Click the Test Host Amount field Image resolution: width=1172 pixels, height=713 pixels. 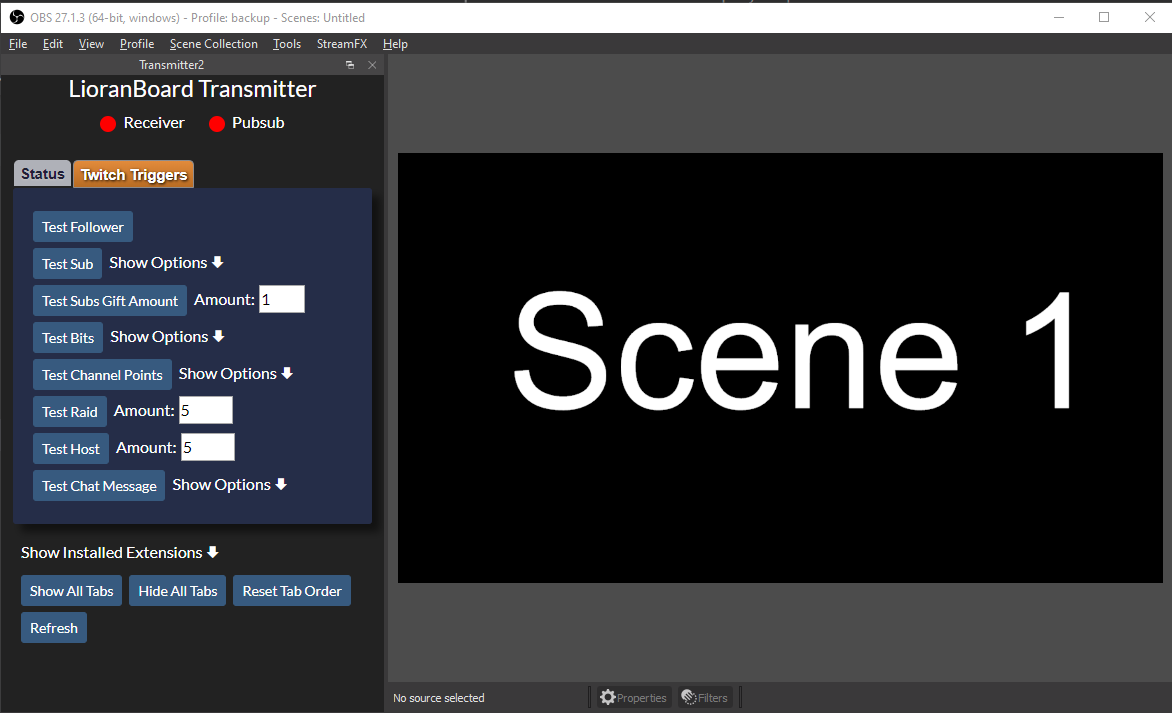[207, 448]
